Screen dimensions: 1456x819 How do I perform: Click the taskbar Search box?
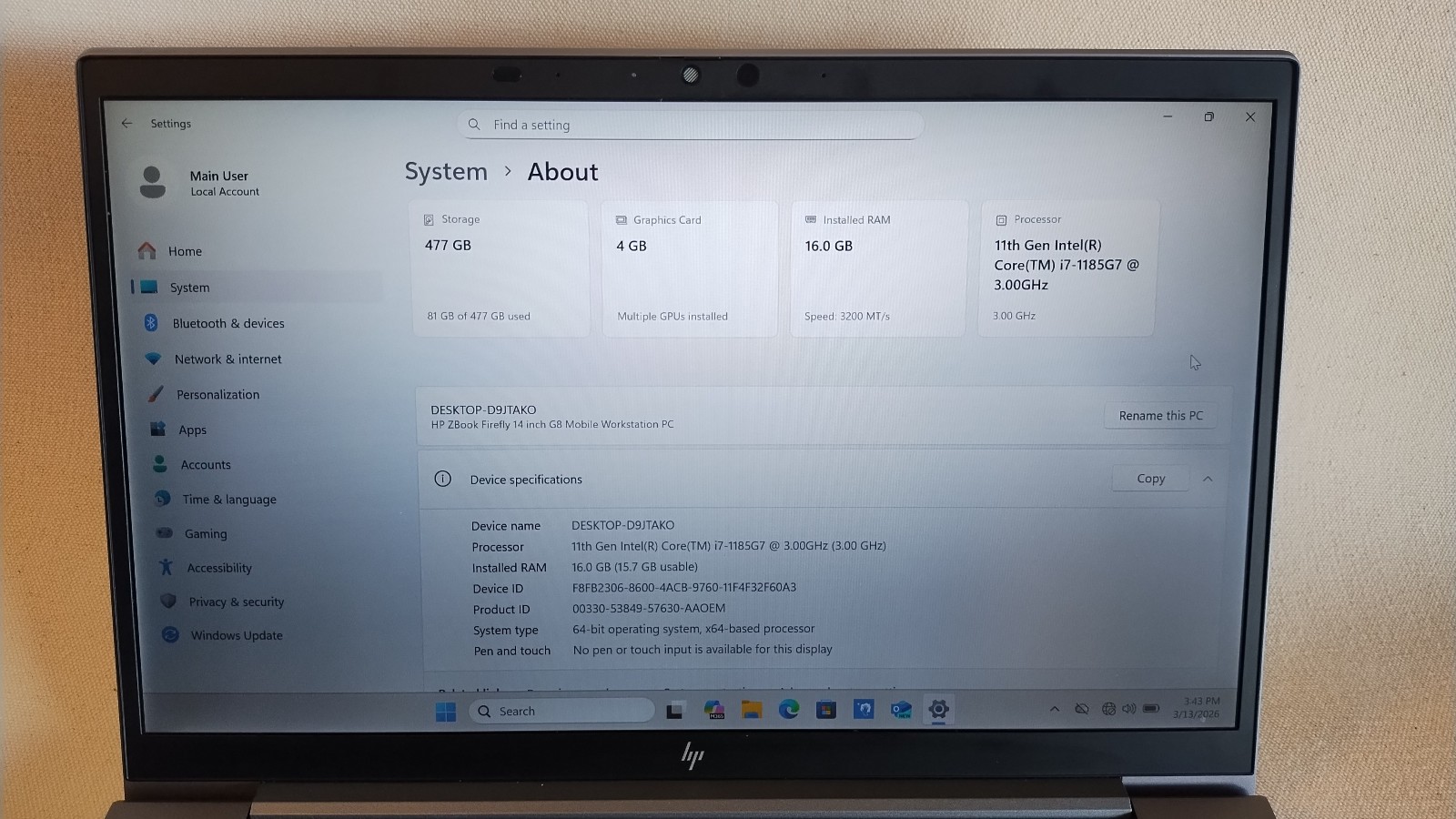(x=561, y=711)
